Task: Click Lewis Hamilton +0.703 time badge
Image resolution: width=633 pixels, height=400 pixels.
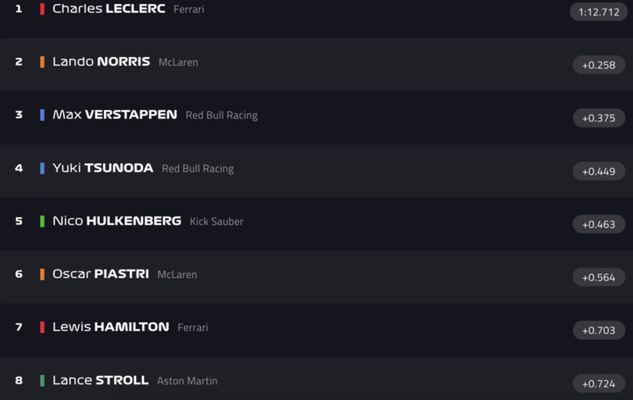Action: point(599,331)
